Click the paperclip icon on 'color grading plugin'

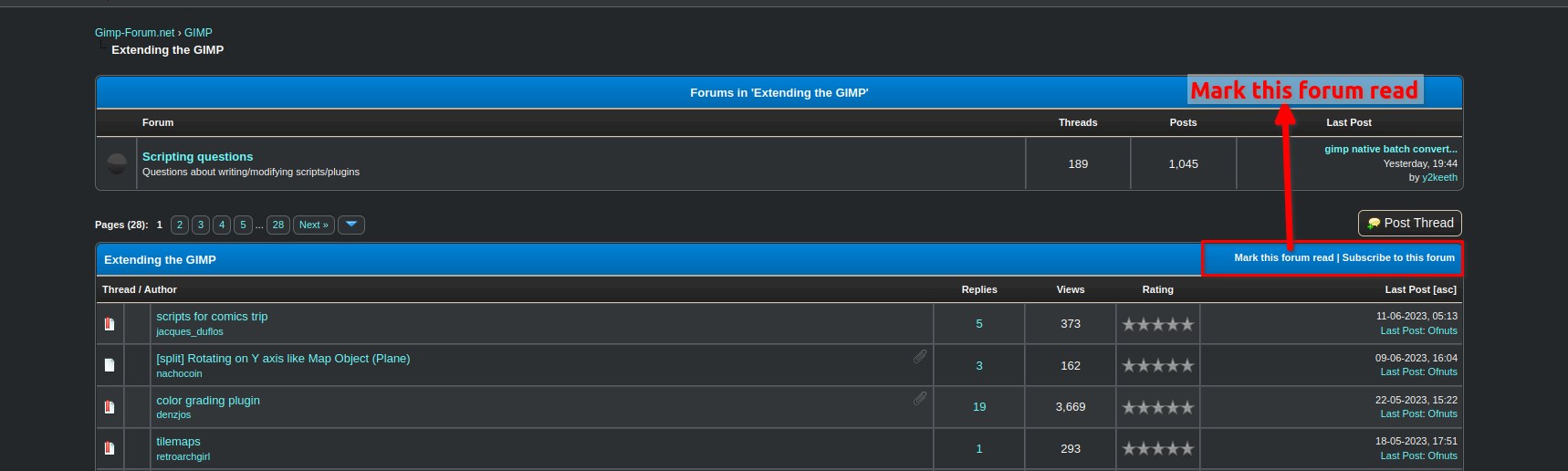coord(920,398)
